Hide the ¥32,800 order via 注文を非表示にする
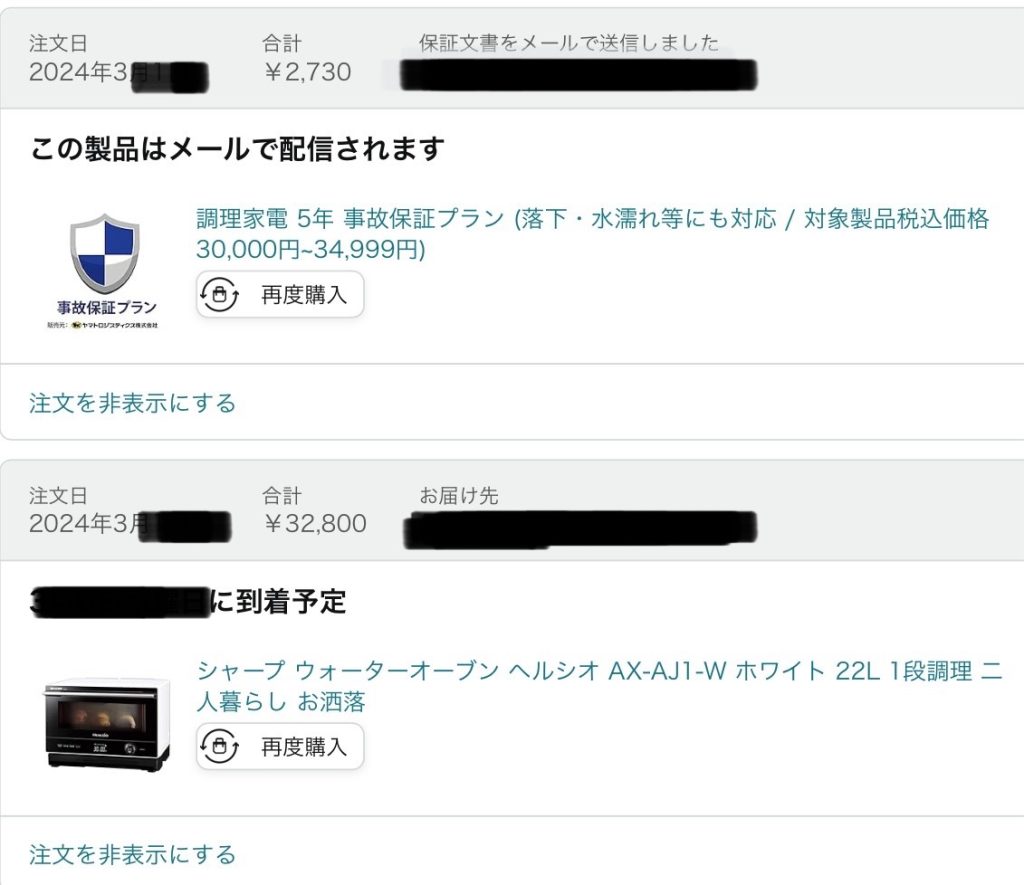This screenshot has width=1024, height=885. click(x=132, y=855)
